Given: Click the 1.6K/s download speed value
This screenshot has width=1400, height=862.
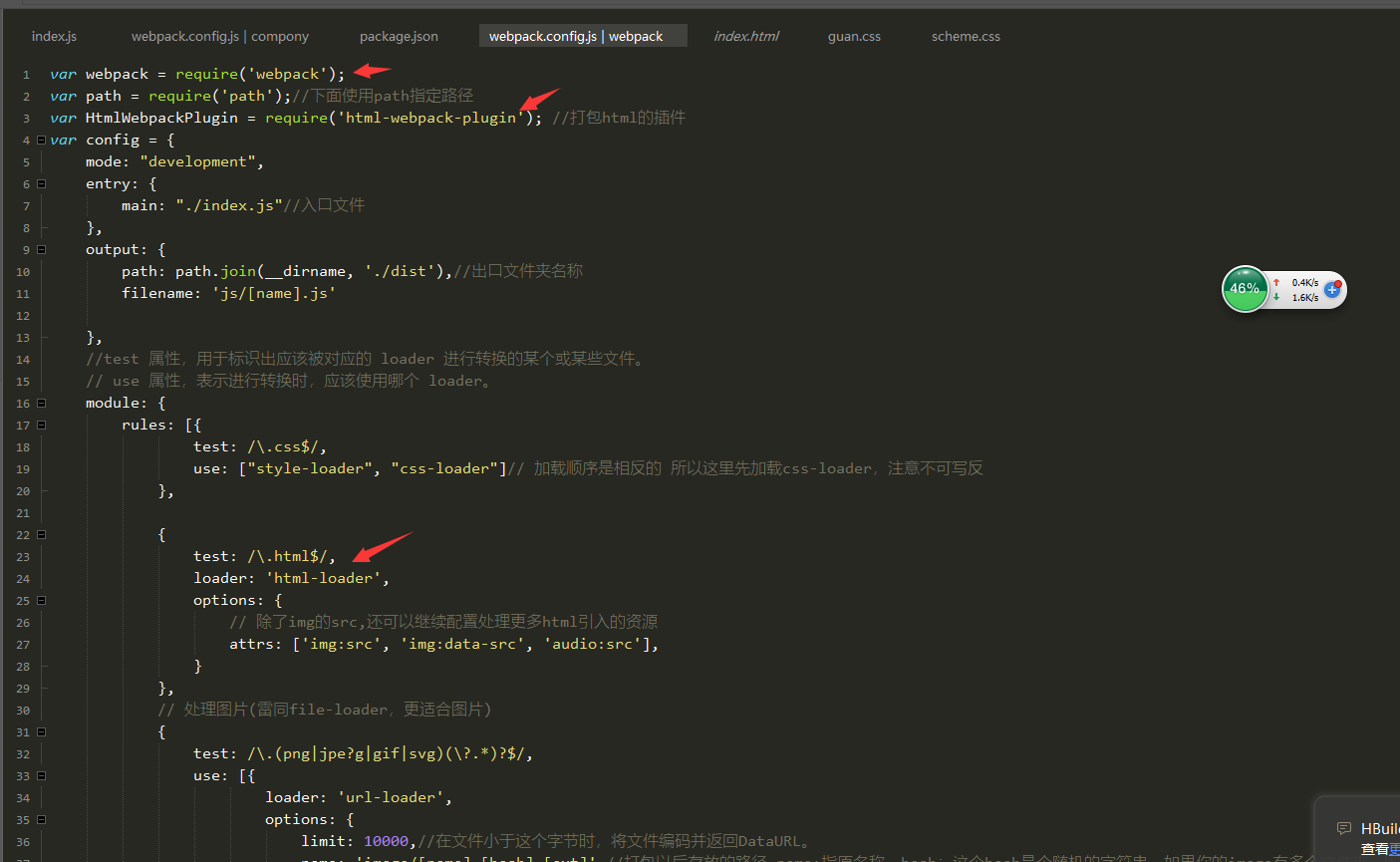Looking at the screenshot, I should coord(1305,297).
